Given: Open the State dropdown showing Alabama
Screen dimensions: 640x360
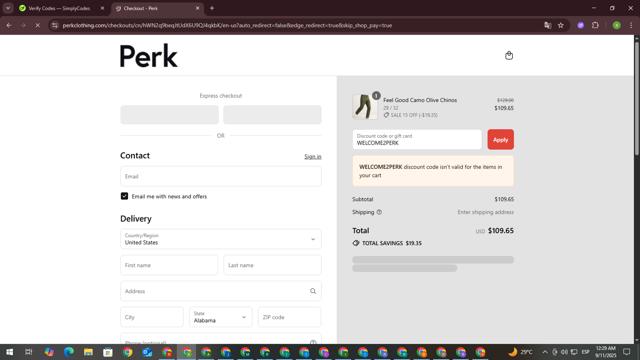Looking at the screenshot, I should pos(221,317).
